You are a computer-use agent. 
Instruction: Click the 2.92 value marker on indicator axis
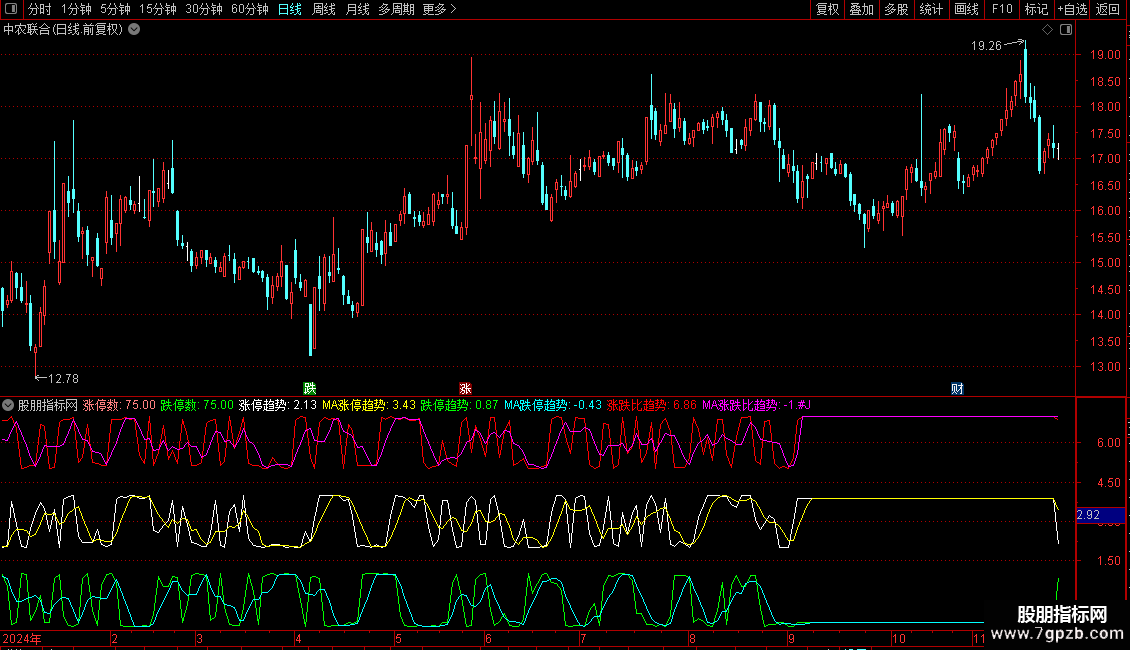pyautogui.click(x=1088, y=515)
